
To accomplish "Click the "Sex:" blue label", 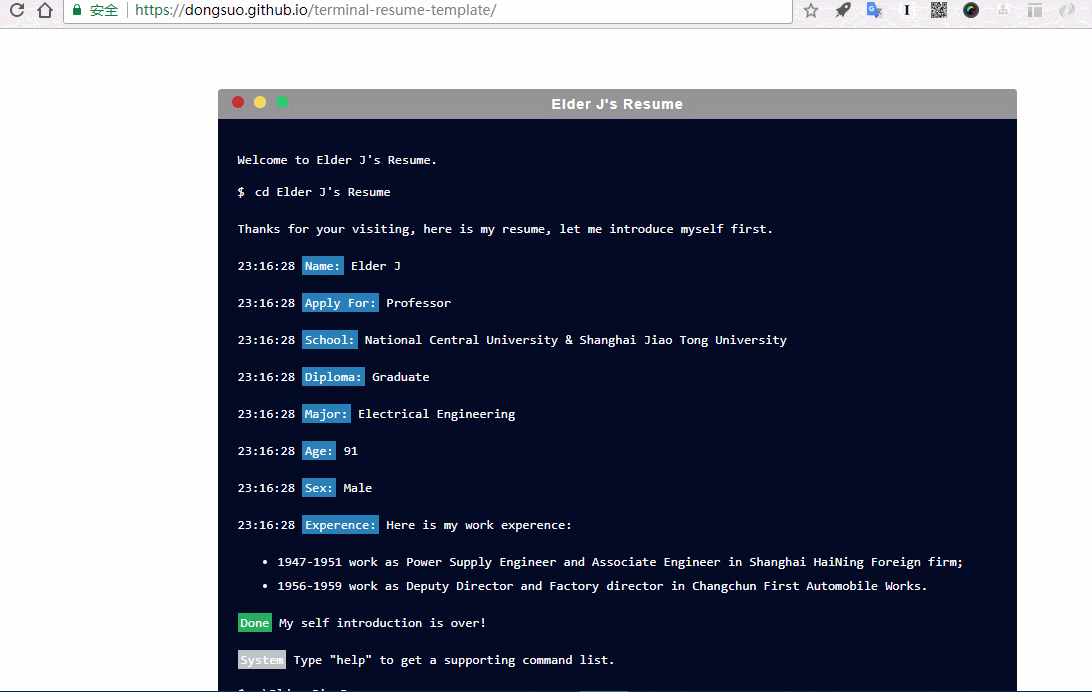I will [x=319, y=488].
